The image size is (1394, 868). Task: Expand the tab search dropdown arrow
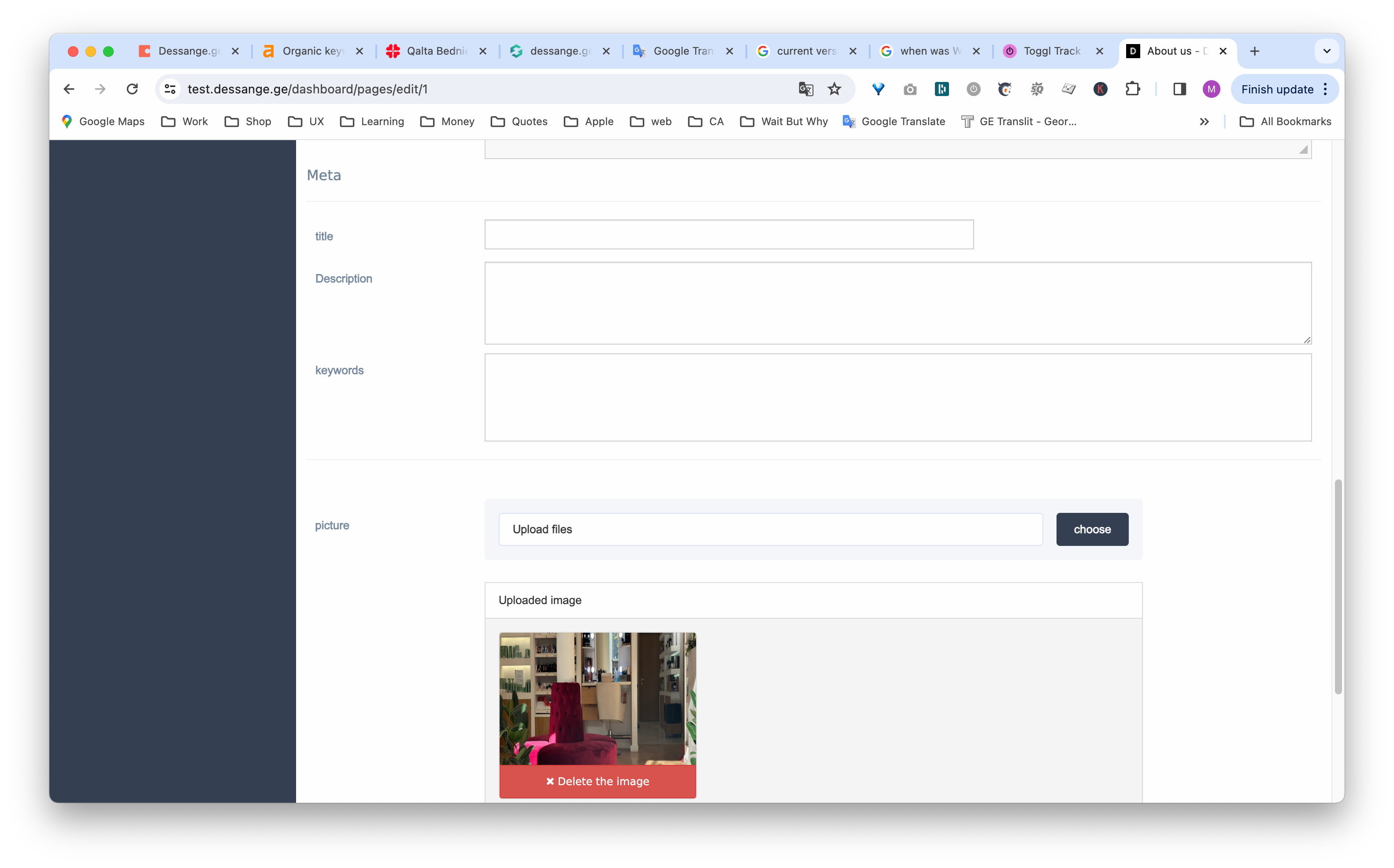point(1326,51)
